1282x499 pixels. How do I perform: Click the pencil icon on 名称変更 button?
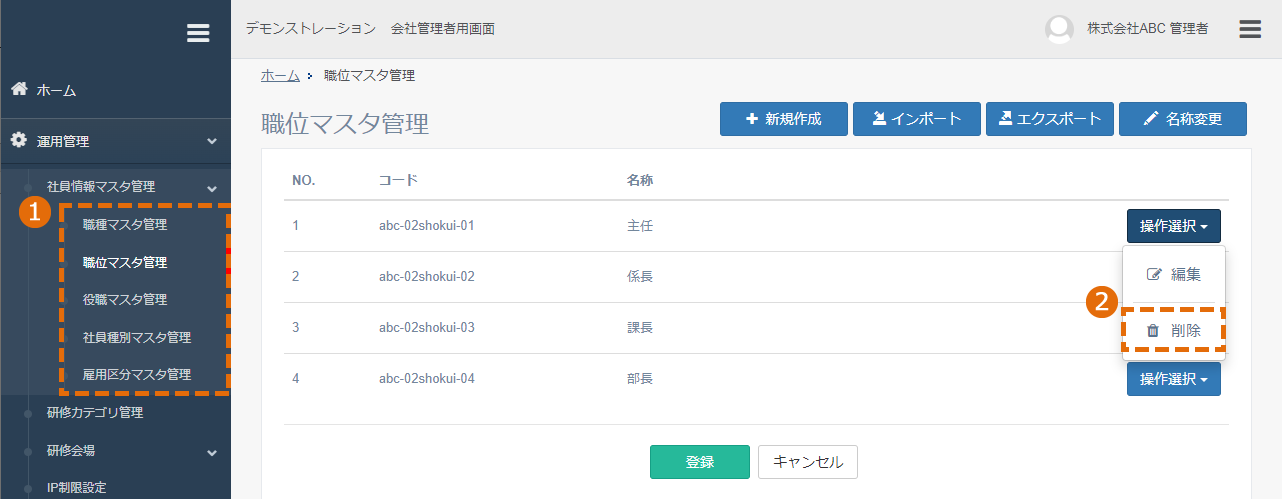[1150, 119]
